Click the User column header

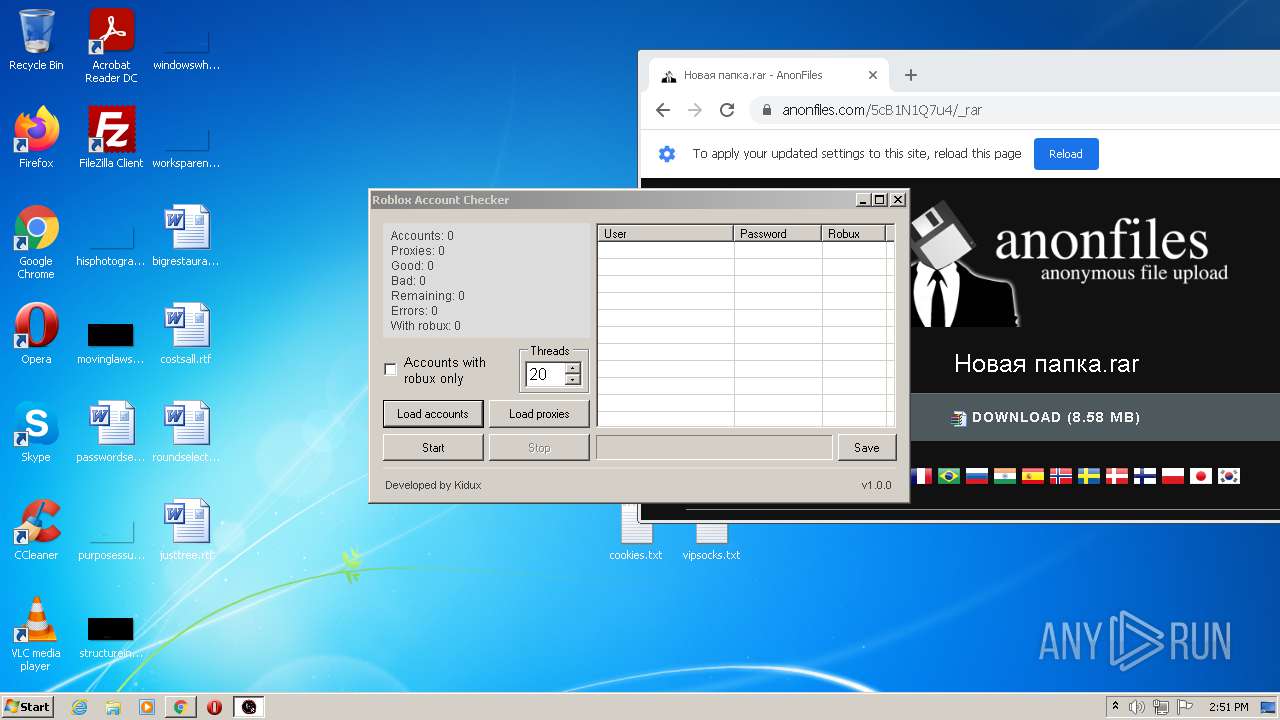click(666, 233)
